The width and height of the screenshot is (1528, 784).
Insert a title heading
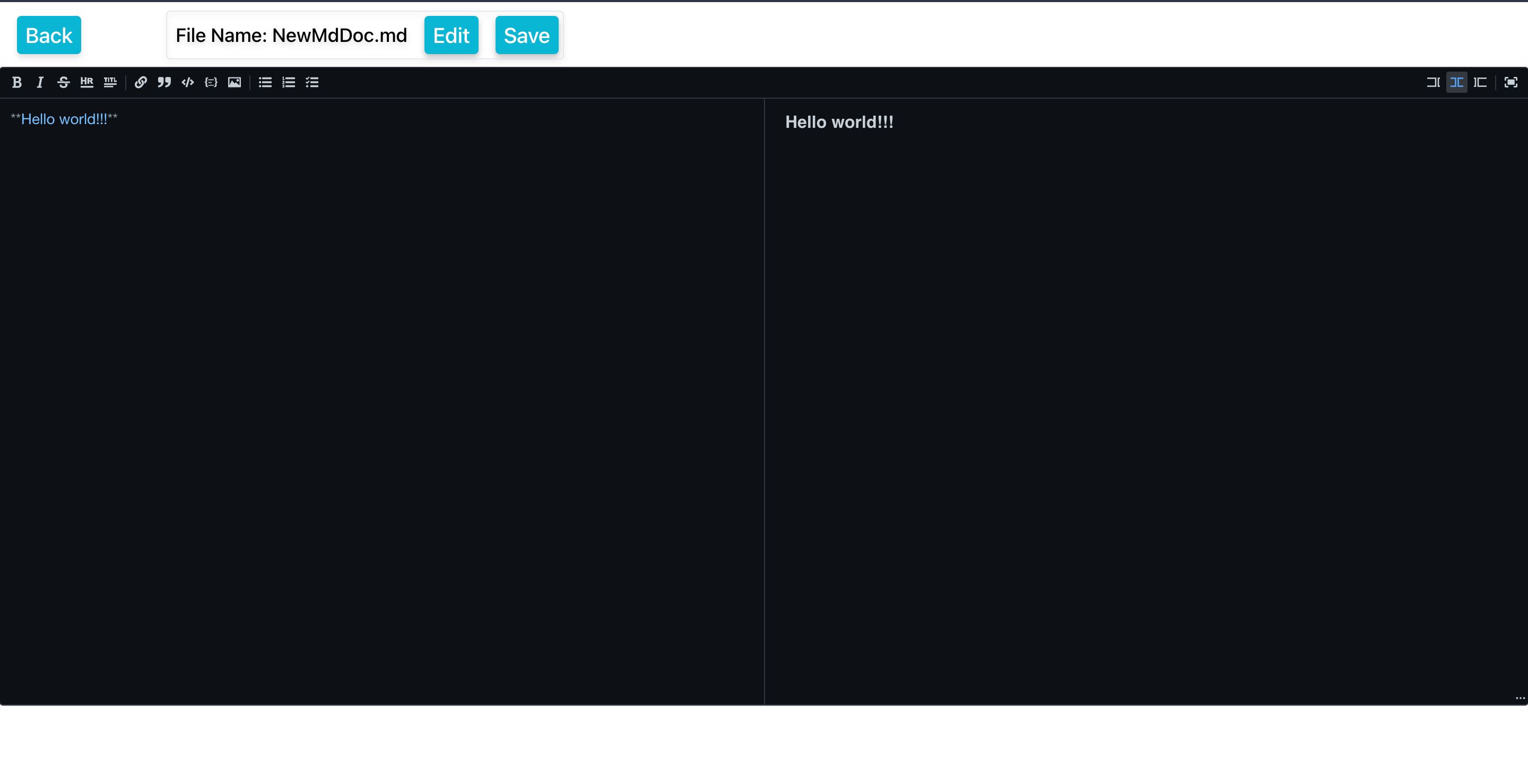(x=110, y=82)
